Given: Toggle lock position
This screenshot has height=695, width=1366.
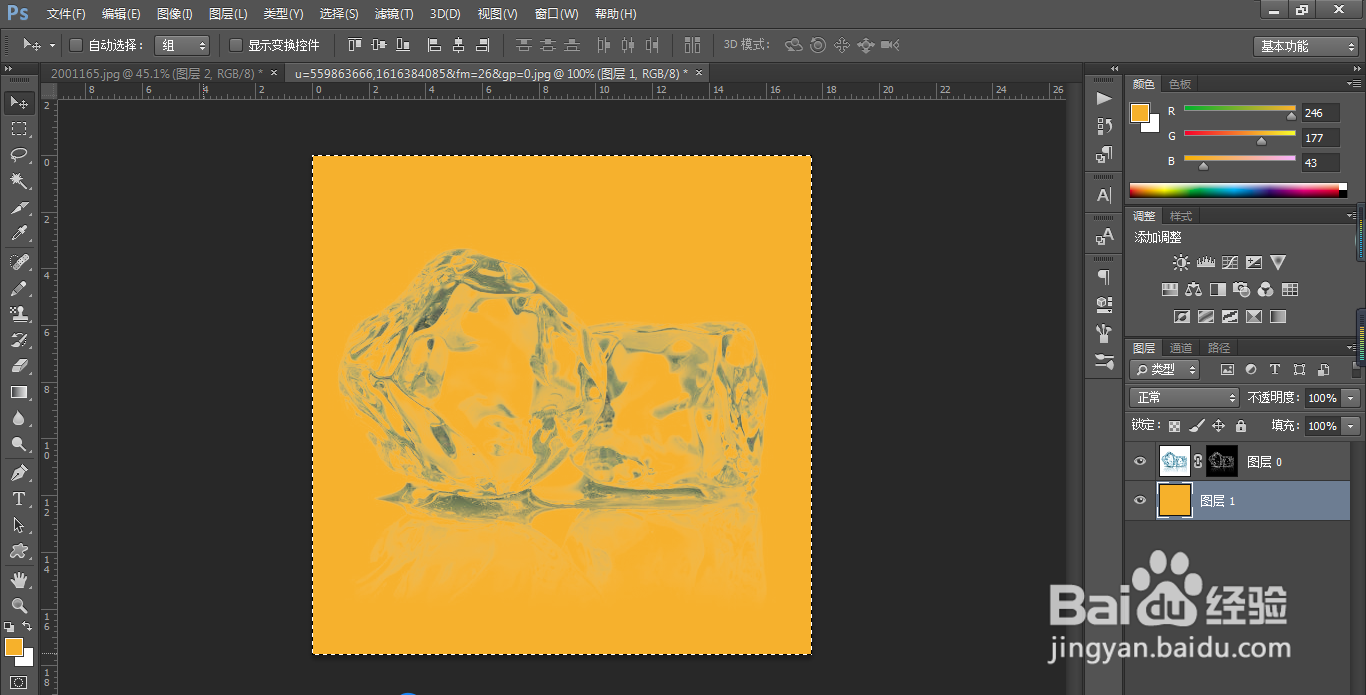Looking at the screenshot, I should (x=1219, y=426).
